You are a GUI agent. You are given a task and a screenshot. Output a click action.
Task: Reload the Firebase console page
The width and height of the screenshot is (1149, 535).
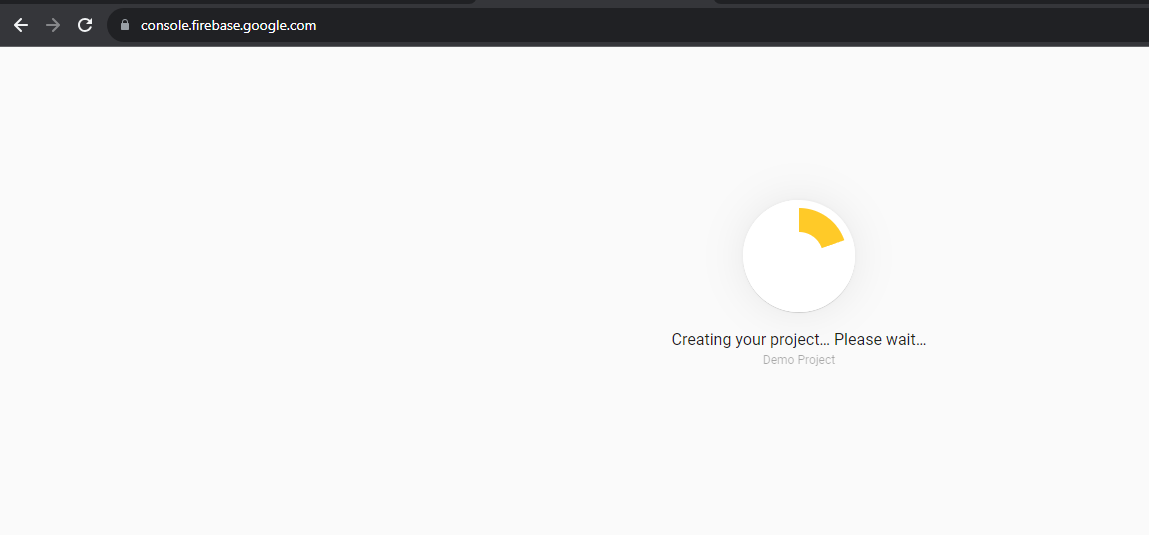(85, 25)
